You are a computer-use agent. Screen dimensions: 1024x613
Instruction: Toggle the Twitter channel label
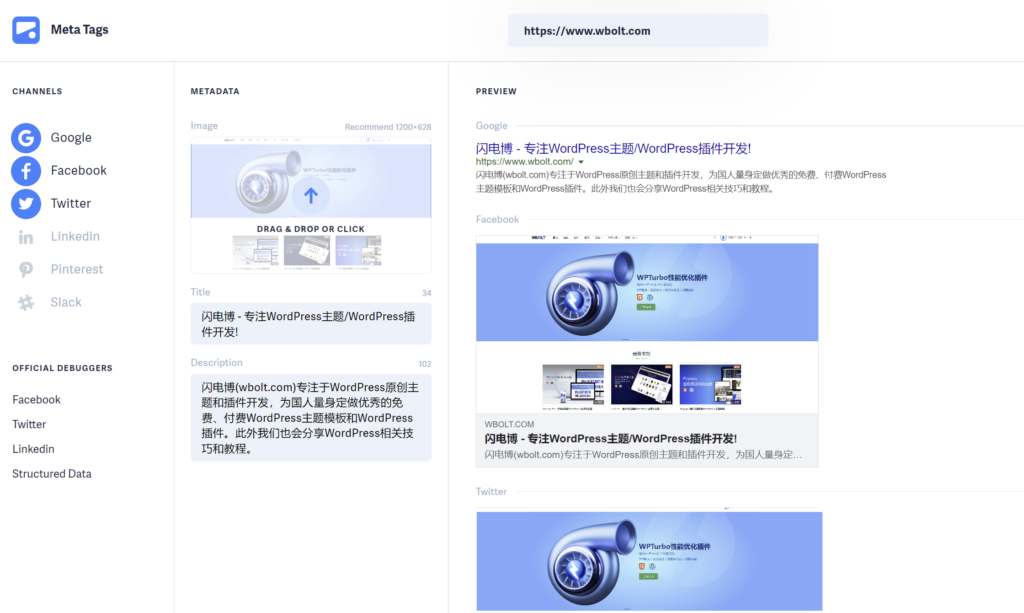(x=71, y=203)
